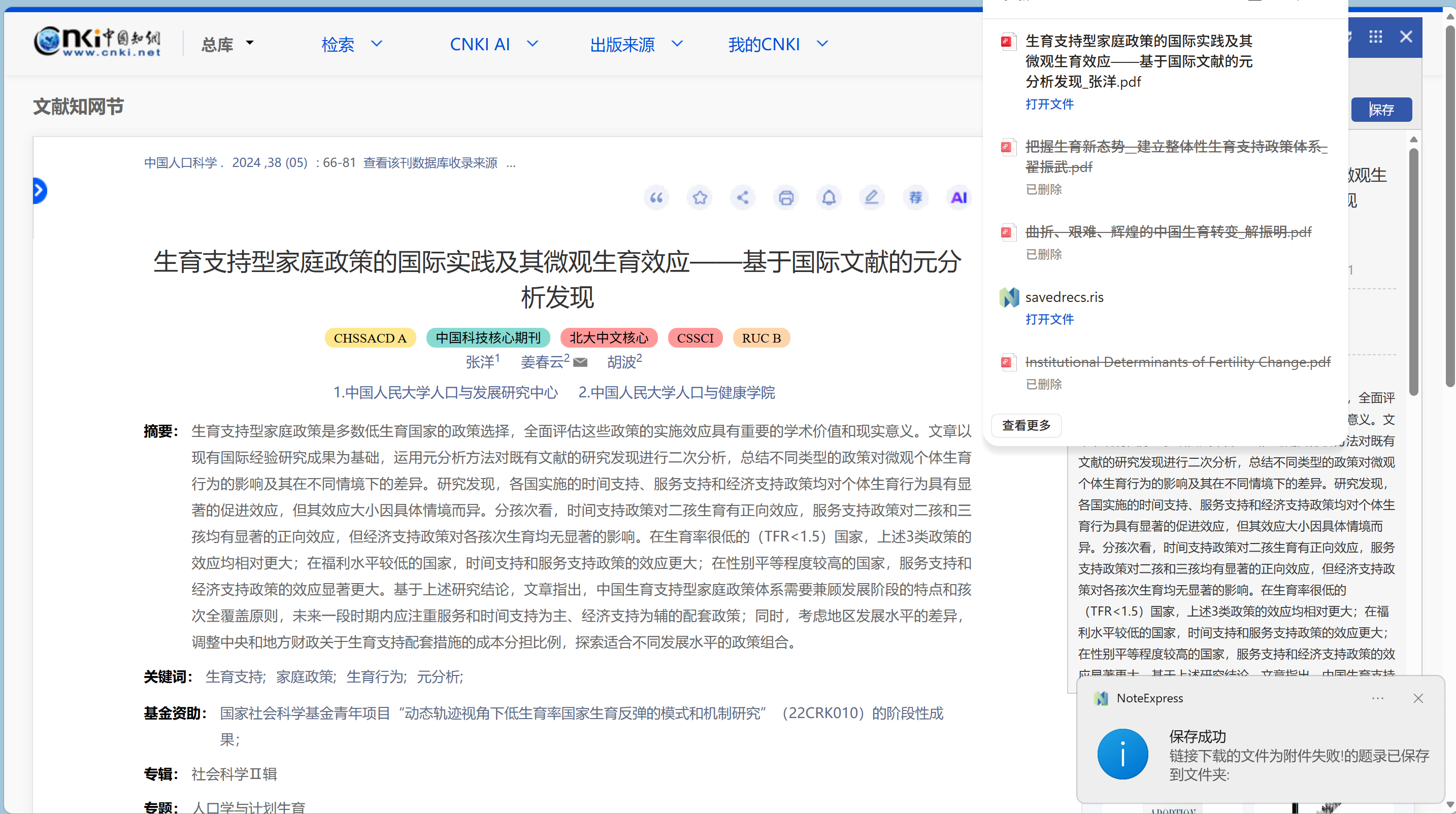
Task: Click the 保存 button
Action: click(x=1381, y=110)
